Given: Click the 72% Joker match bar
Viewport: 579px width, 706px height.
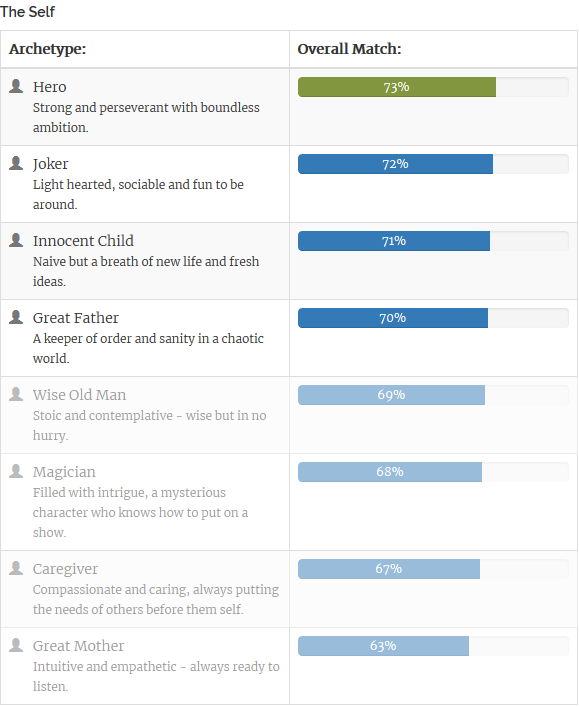Looking at the screenshot, I should tap(395, 164).
